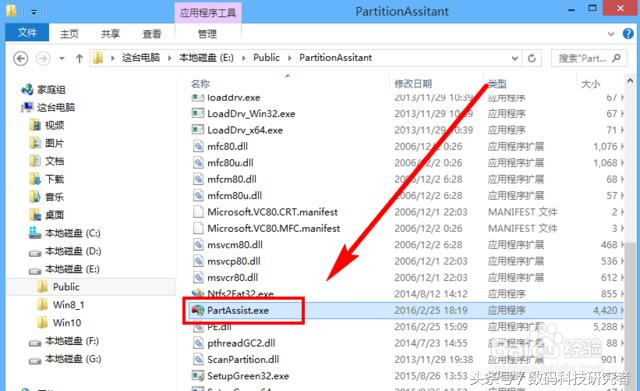Click the mfcm80.dll file icon

pyautogui.click(x=198, y=179)
